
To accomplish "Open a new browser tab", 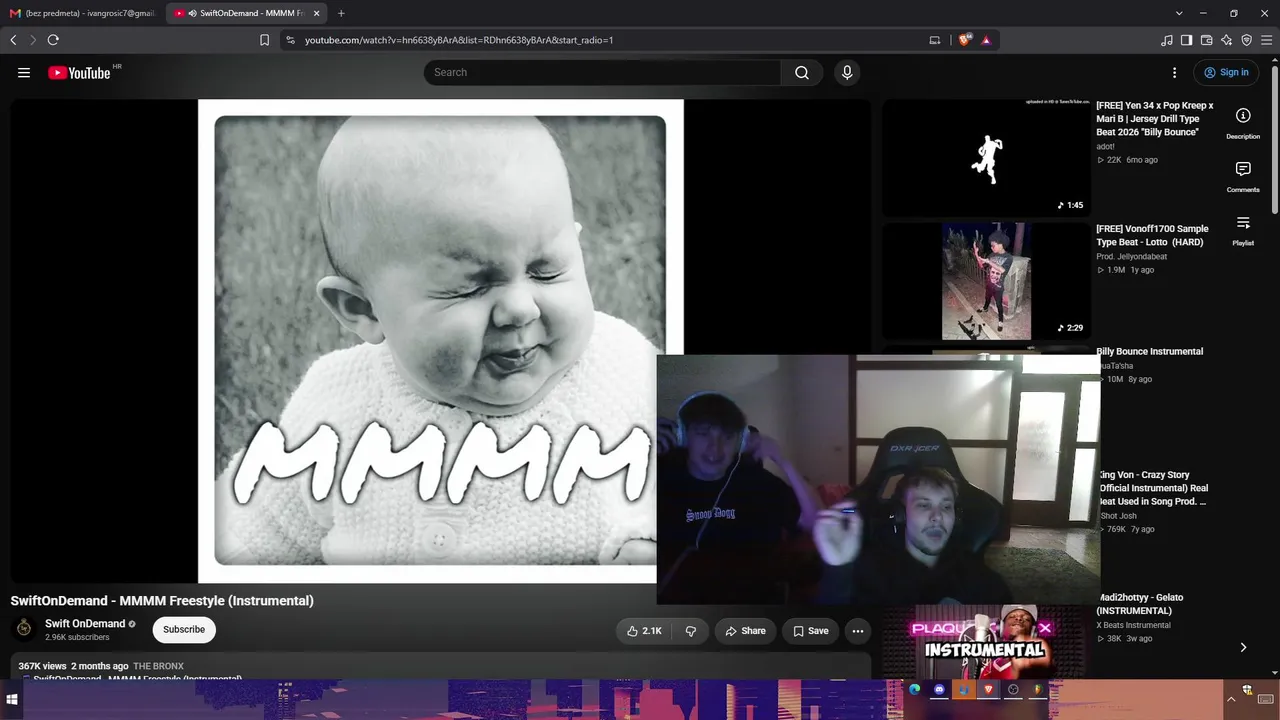I will pos(341,13).
